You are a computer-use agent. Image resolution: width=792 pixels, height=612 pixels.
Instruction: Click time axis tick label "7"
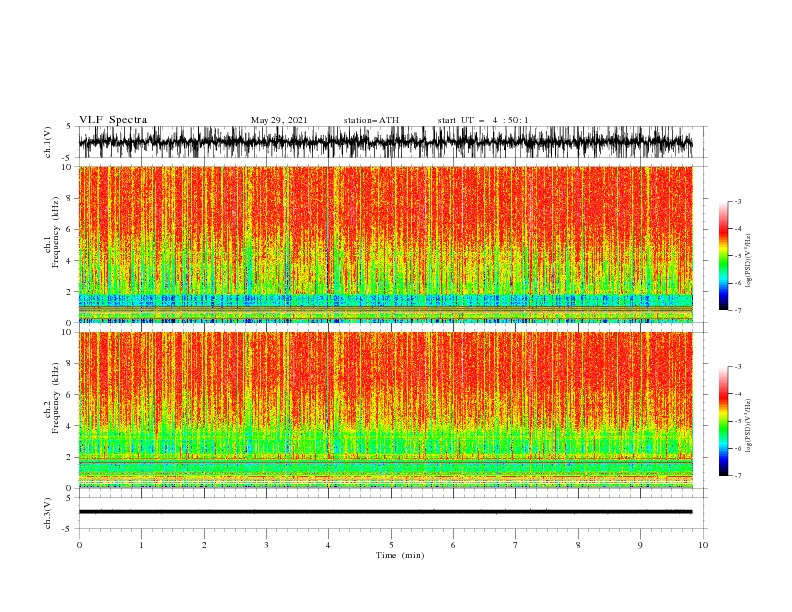516,545
